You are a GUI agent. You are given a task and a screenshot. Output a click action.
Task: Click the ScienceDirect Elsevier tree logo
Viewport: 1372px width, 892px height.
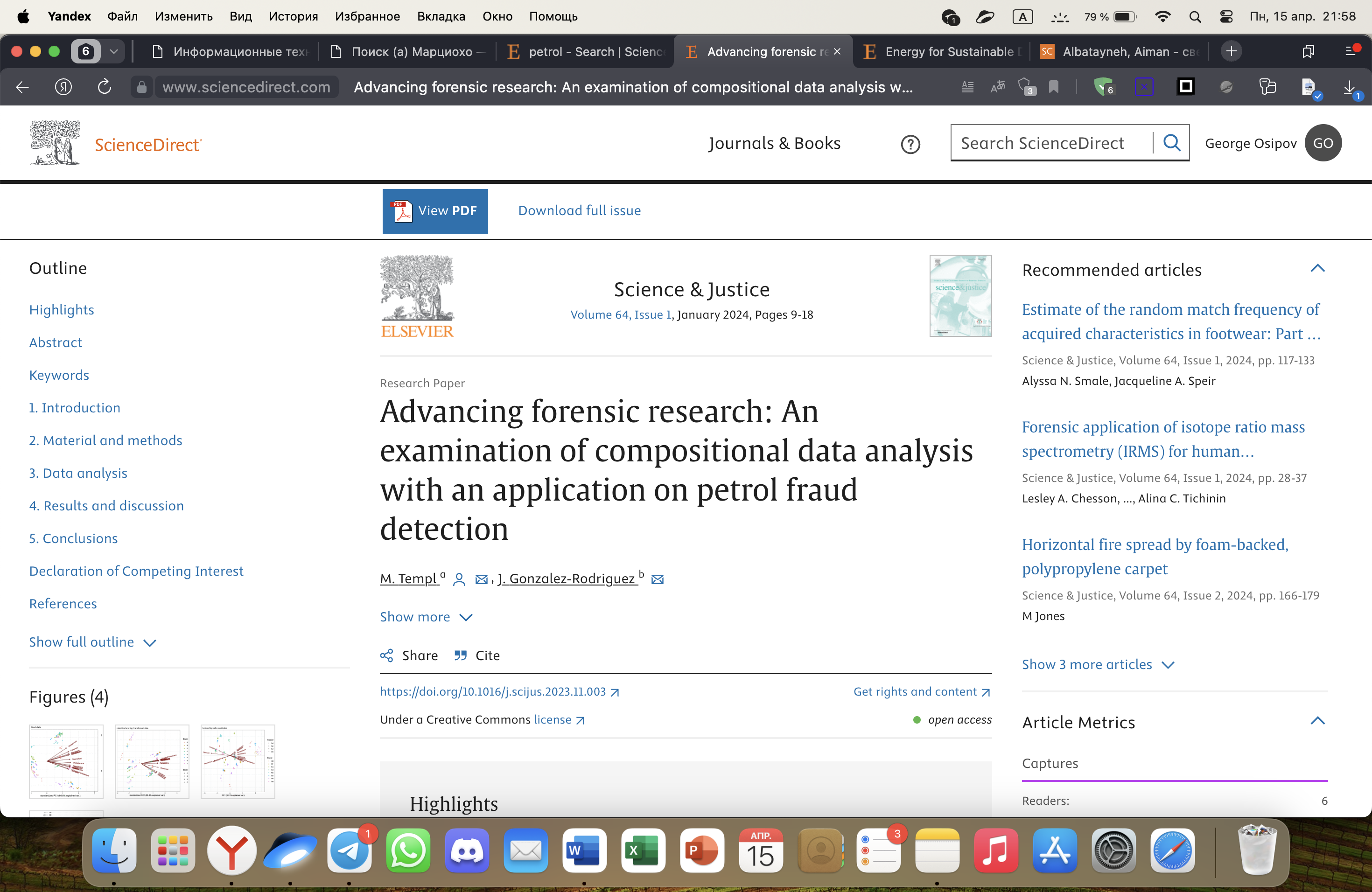55,143
